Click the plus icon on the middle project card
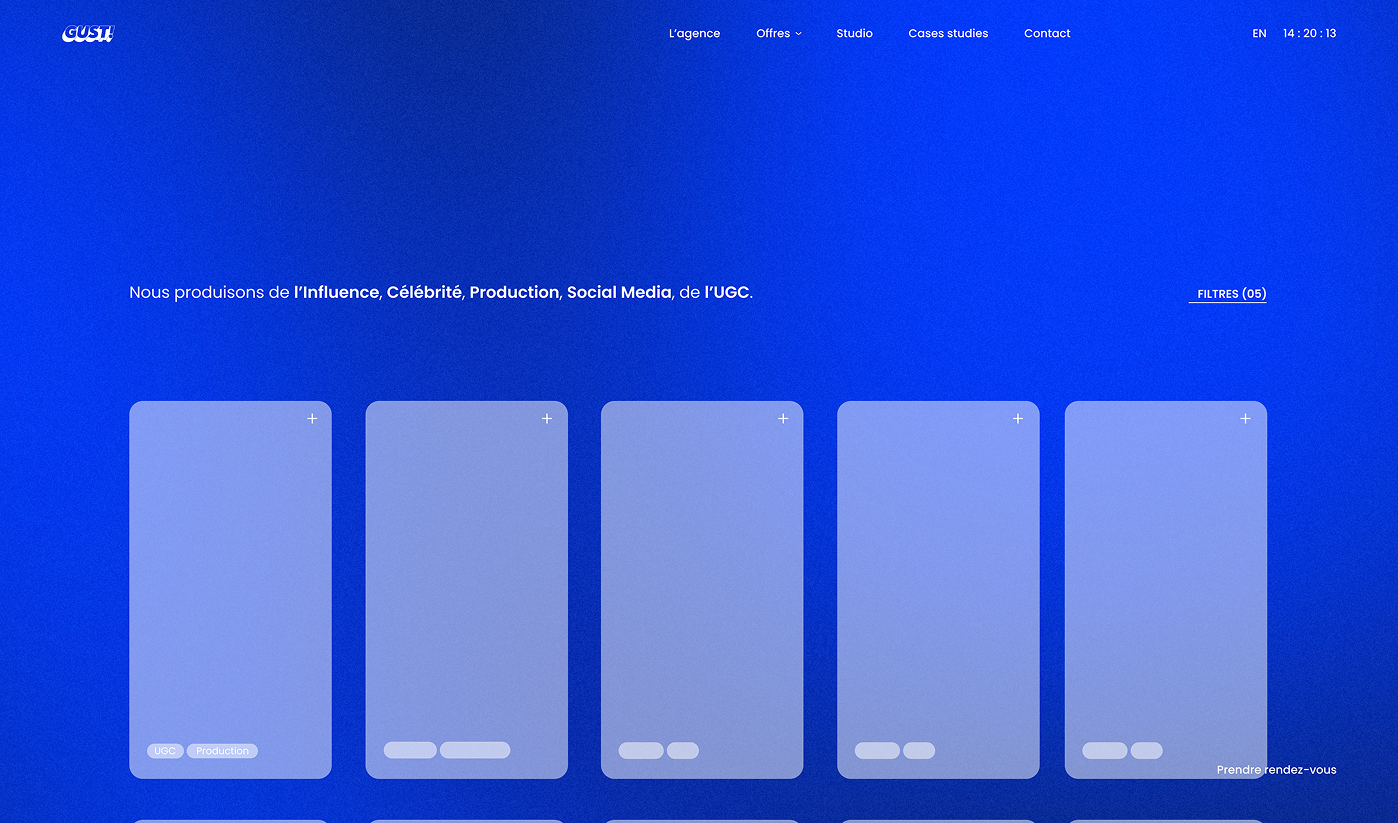The height and width of the screenshot is (823, 1398). 783,419
